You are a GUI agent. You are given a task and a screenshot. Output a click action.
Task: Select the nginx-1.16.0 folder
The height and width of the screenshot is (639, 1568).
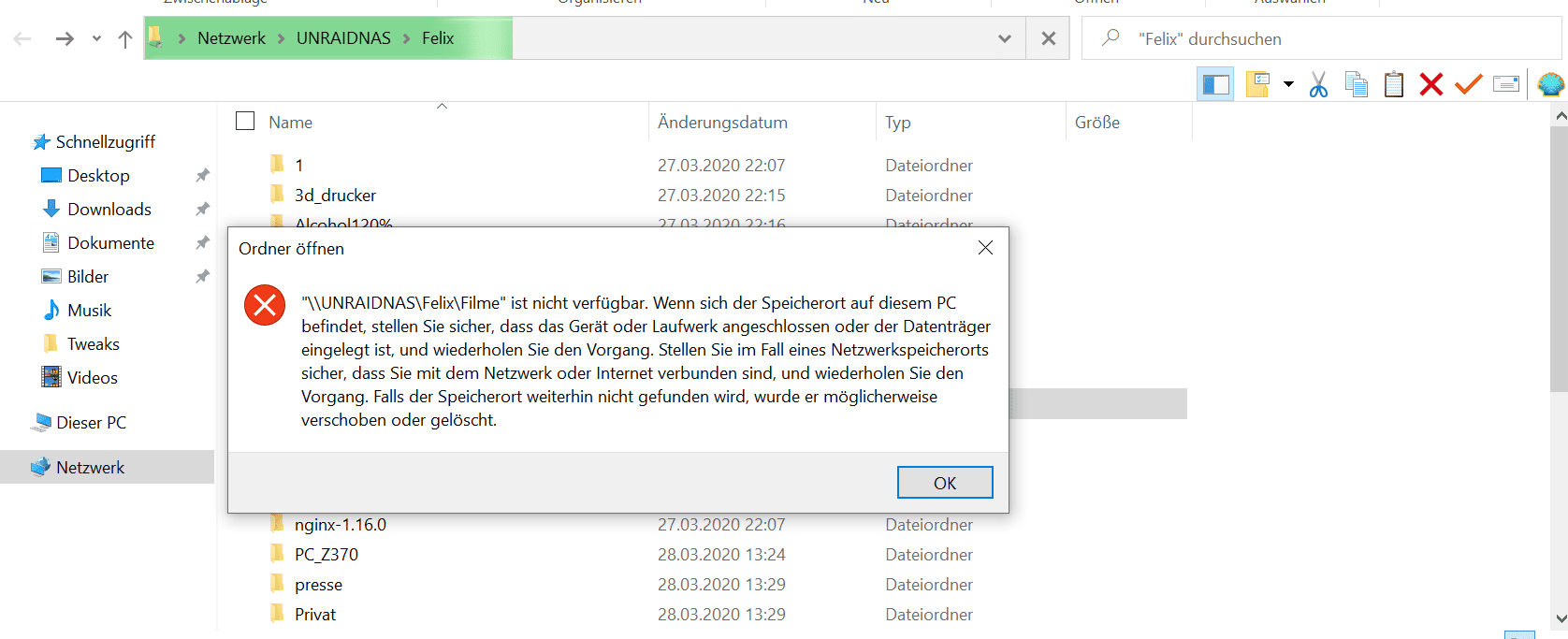pos(341,525)
